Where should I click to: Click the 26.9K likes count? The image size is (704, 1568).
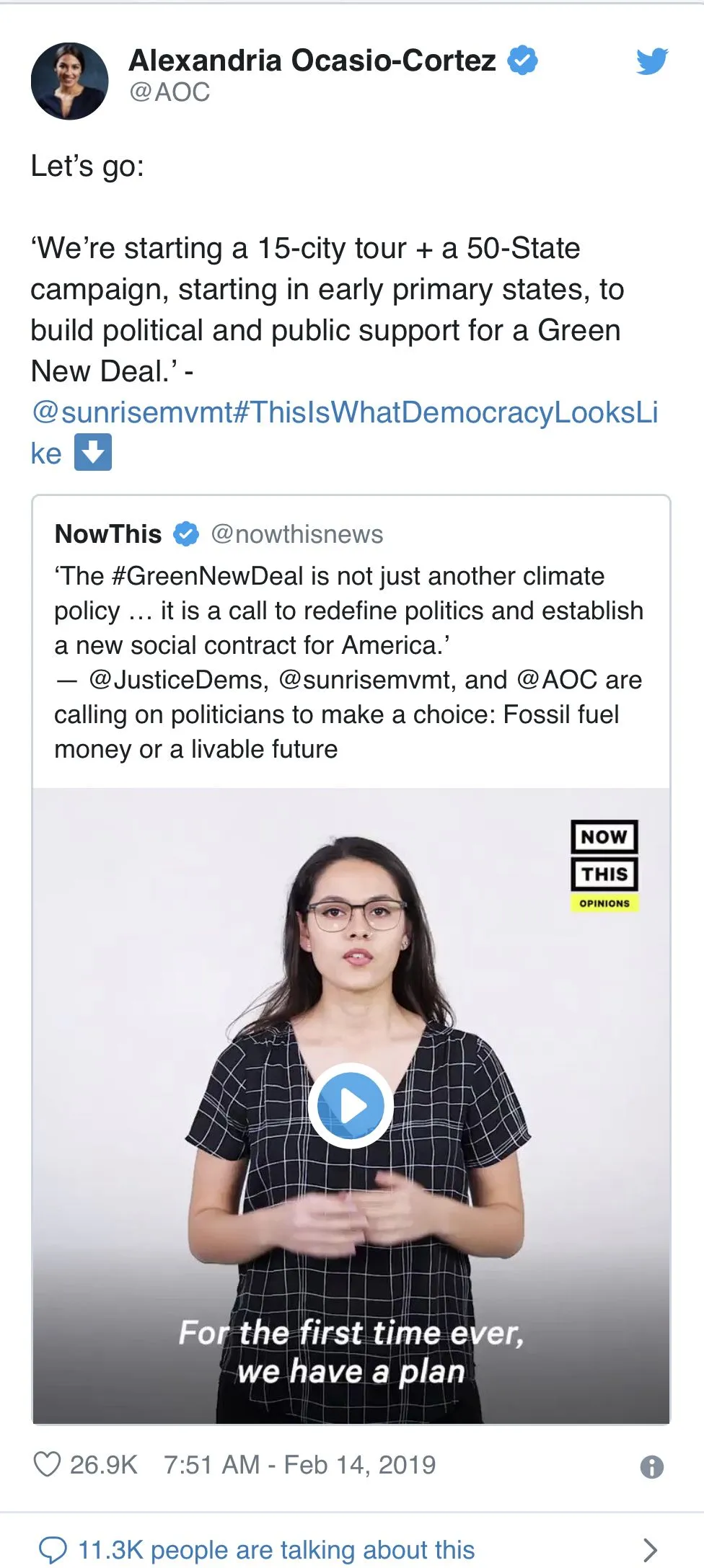(103, 1464)
